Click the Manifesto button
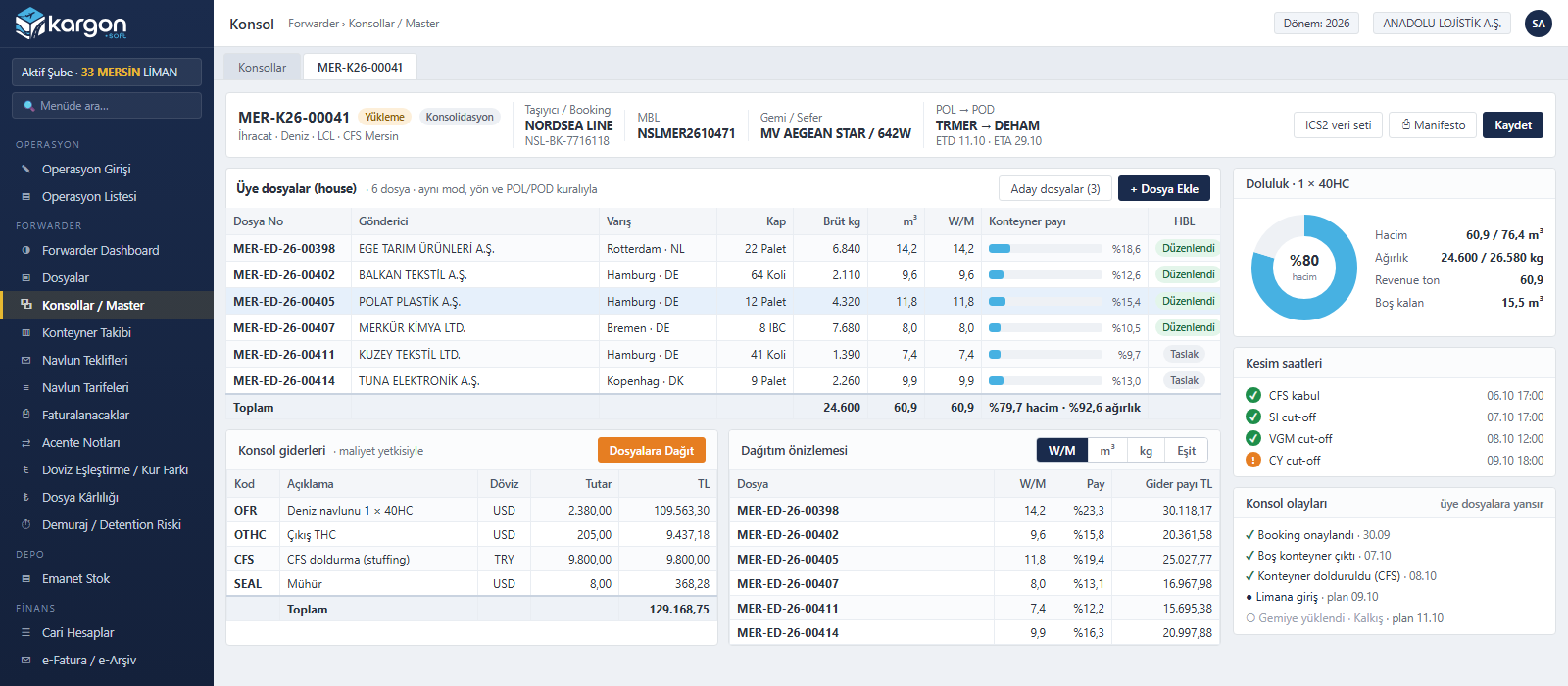This screenshot has width=1568, height=686. [x=1433, y=125]
